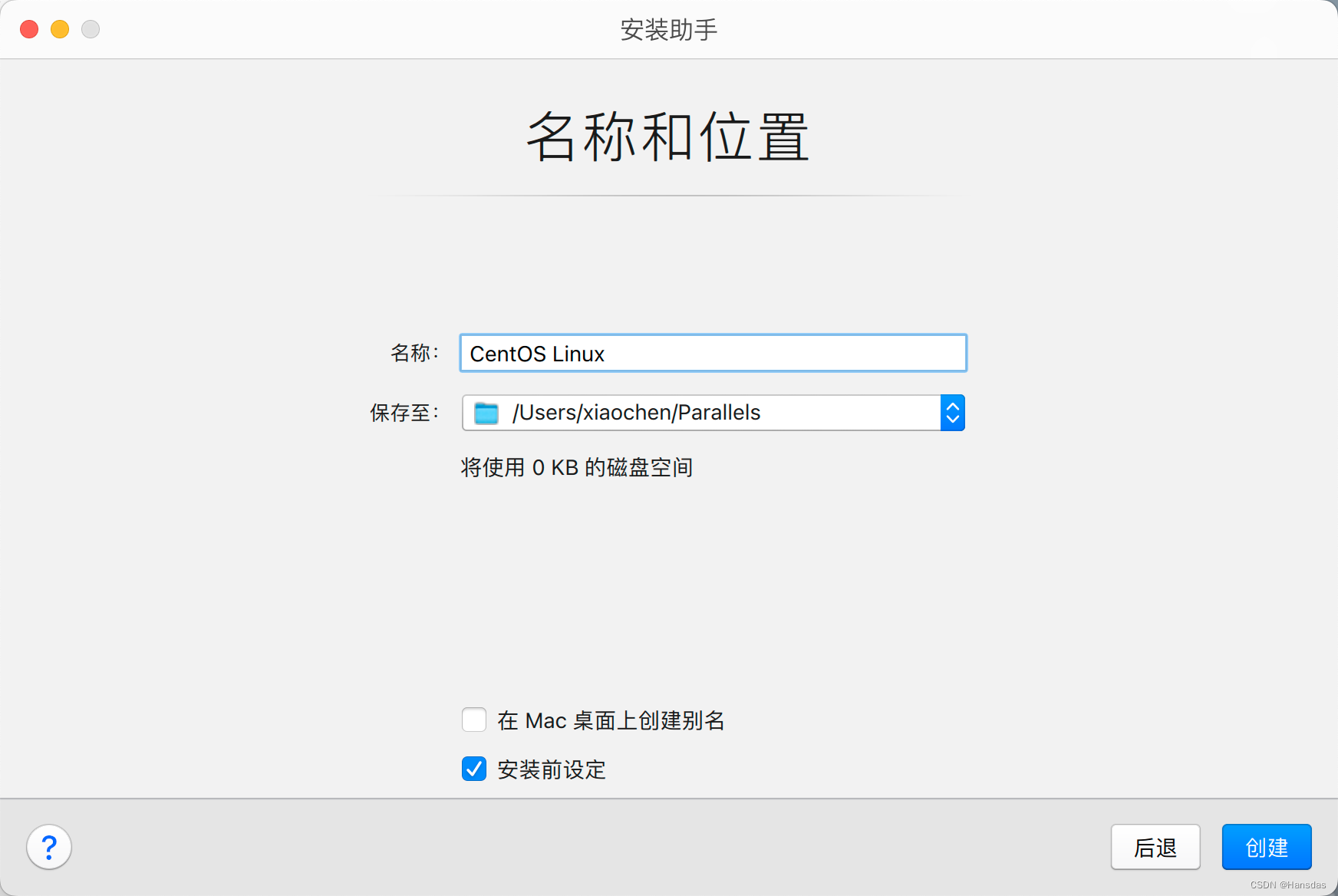Click the 后退 button
This screenshot has width=1338, height=896.
coord(1155,847)
